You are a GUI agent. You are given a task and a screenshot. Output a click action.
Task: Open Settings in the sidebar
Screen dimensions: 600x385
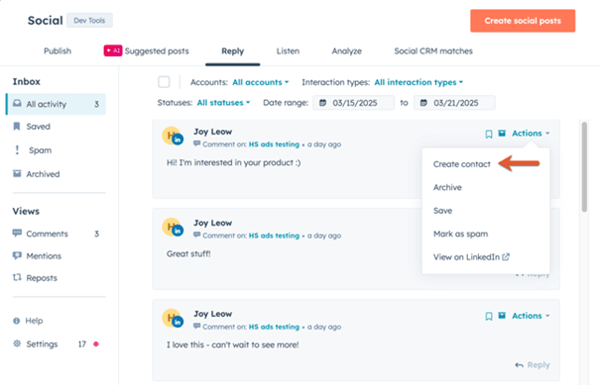click(x=42, y=344)
